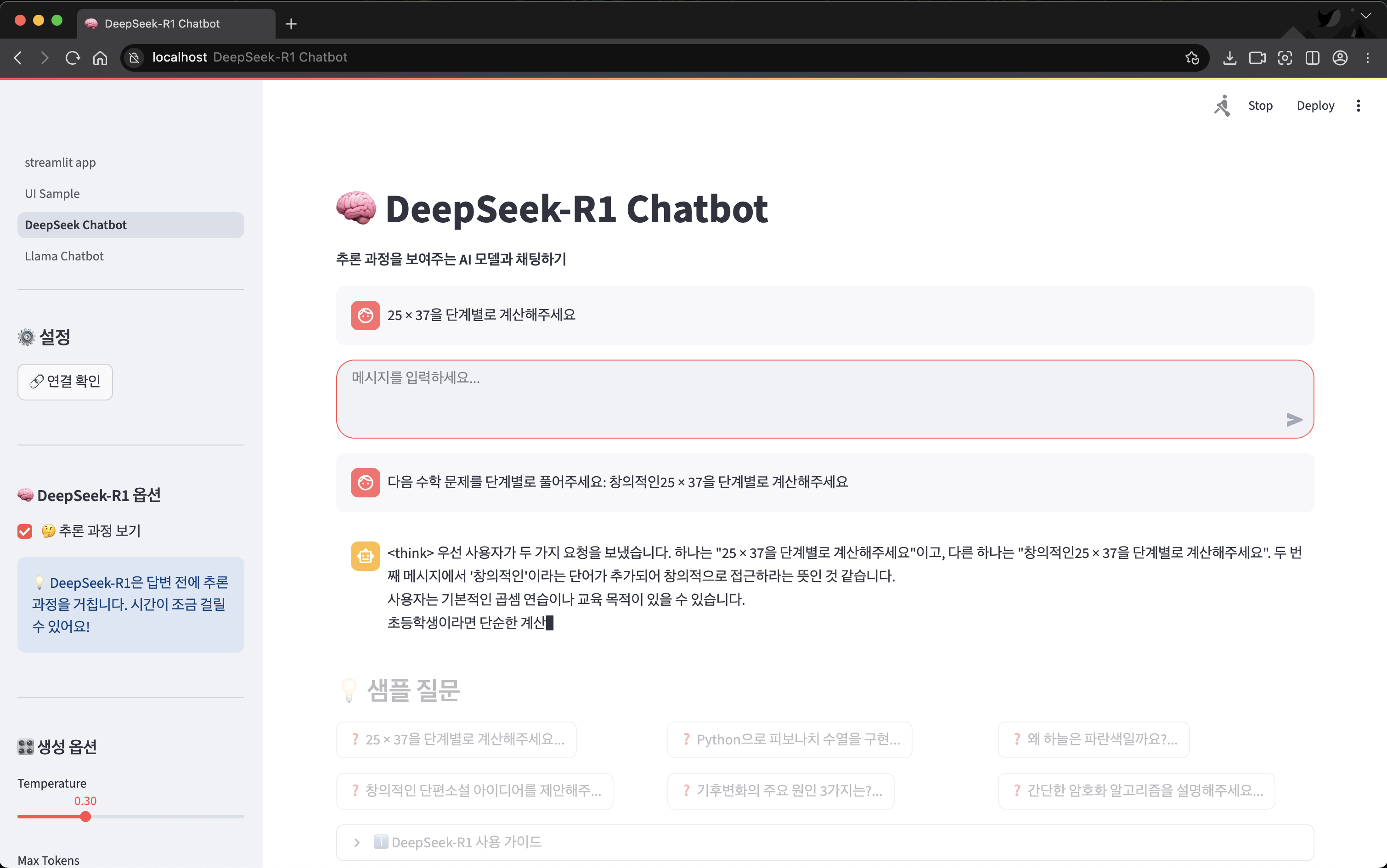Viewport: 1387px width, 868px height.
Task: Open the UI Sample page
Action: click(x=52, y=193)
